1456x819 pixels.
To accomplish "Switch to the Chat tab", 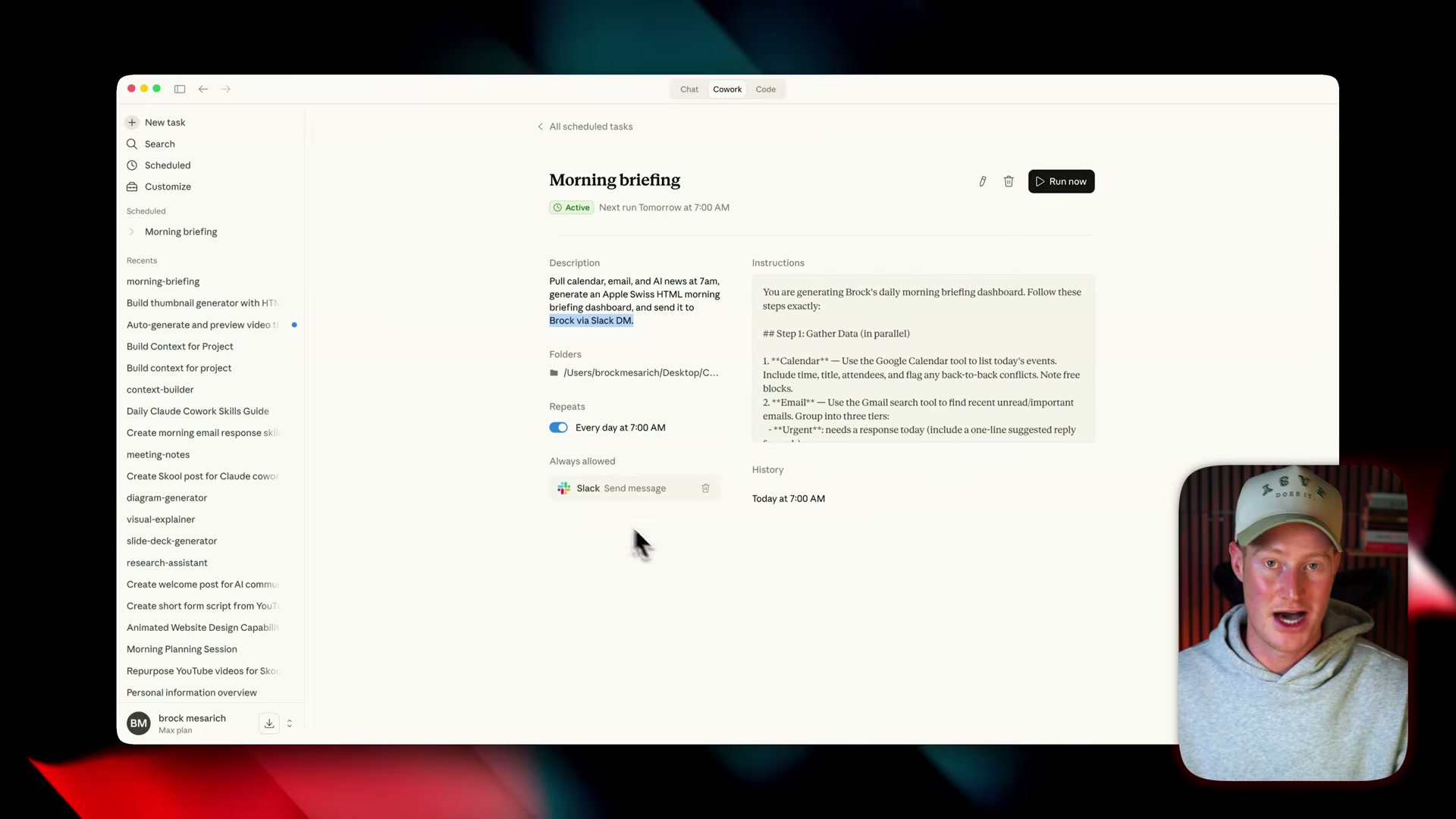I will (689, 89).
